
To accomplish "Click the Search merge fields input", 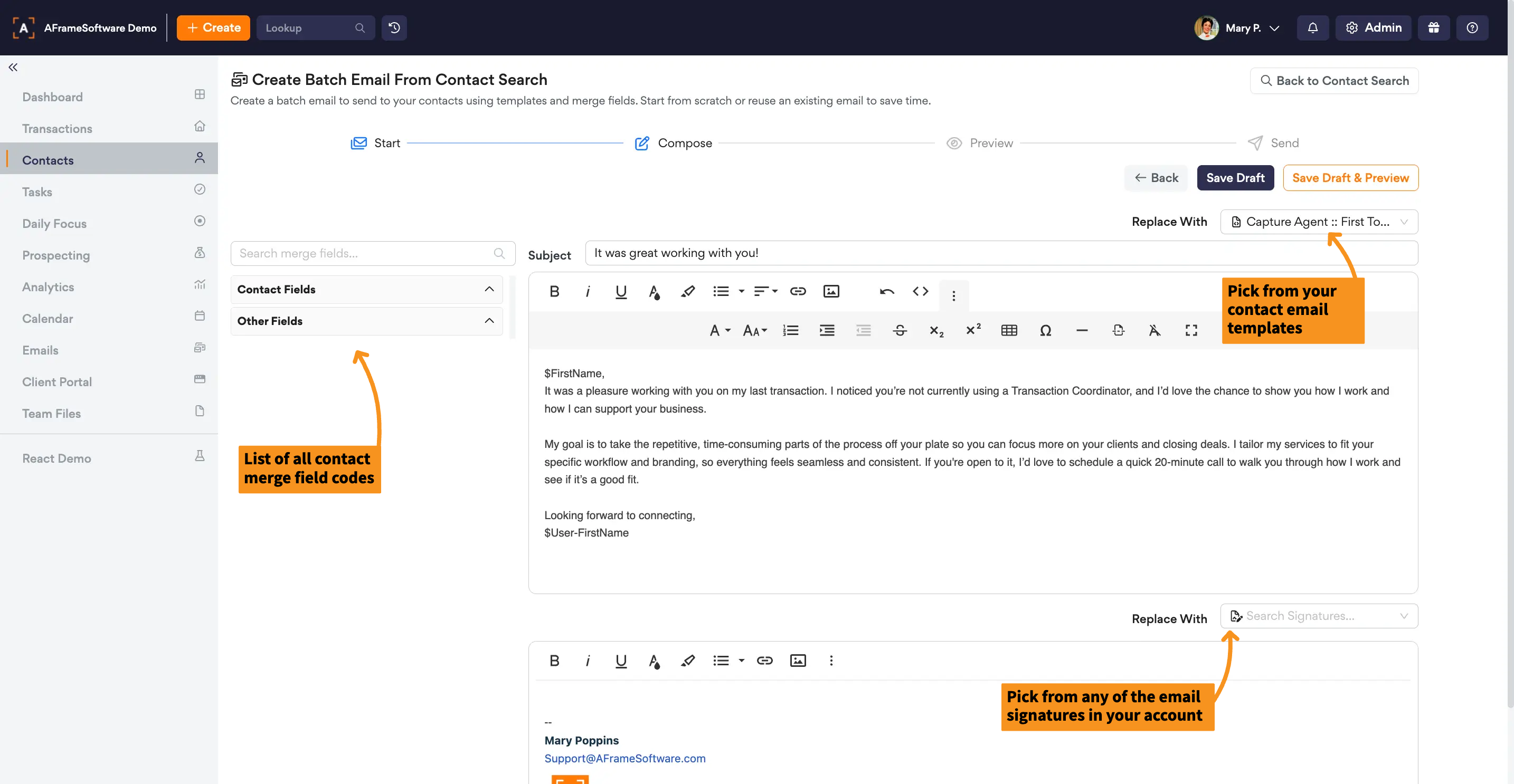I will point(364,254).
